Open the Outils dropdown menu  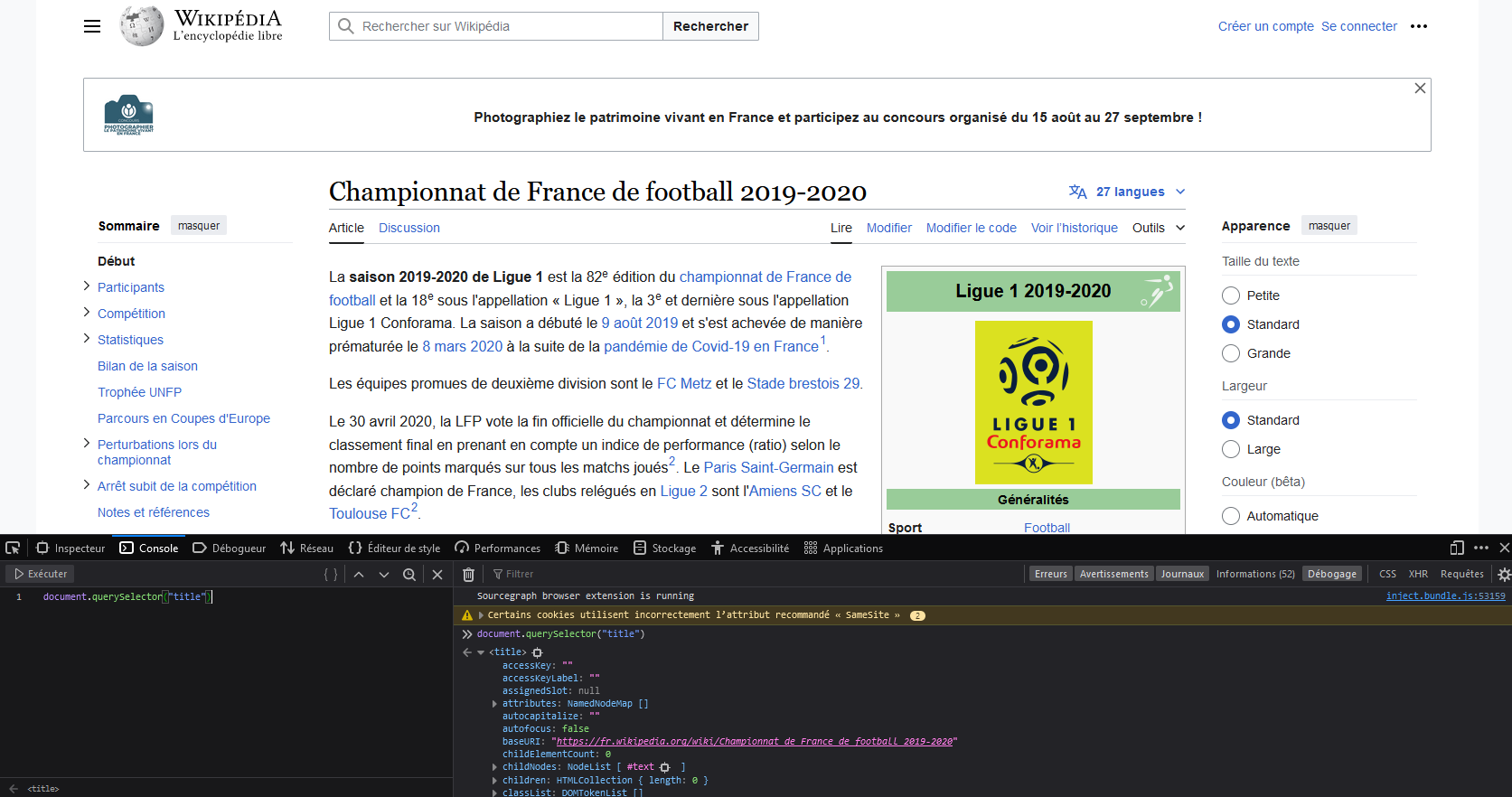[x=1159, y=228]
